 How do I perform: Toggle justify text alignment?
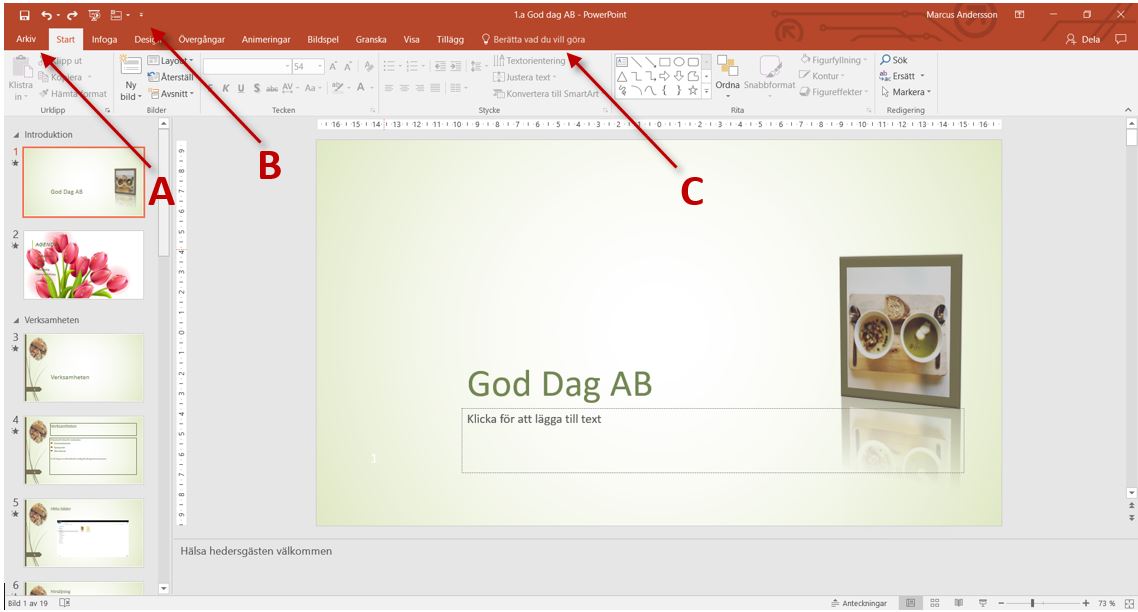point(435,88)
